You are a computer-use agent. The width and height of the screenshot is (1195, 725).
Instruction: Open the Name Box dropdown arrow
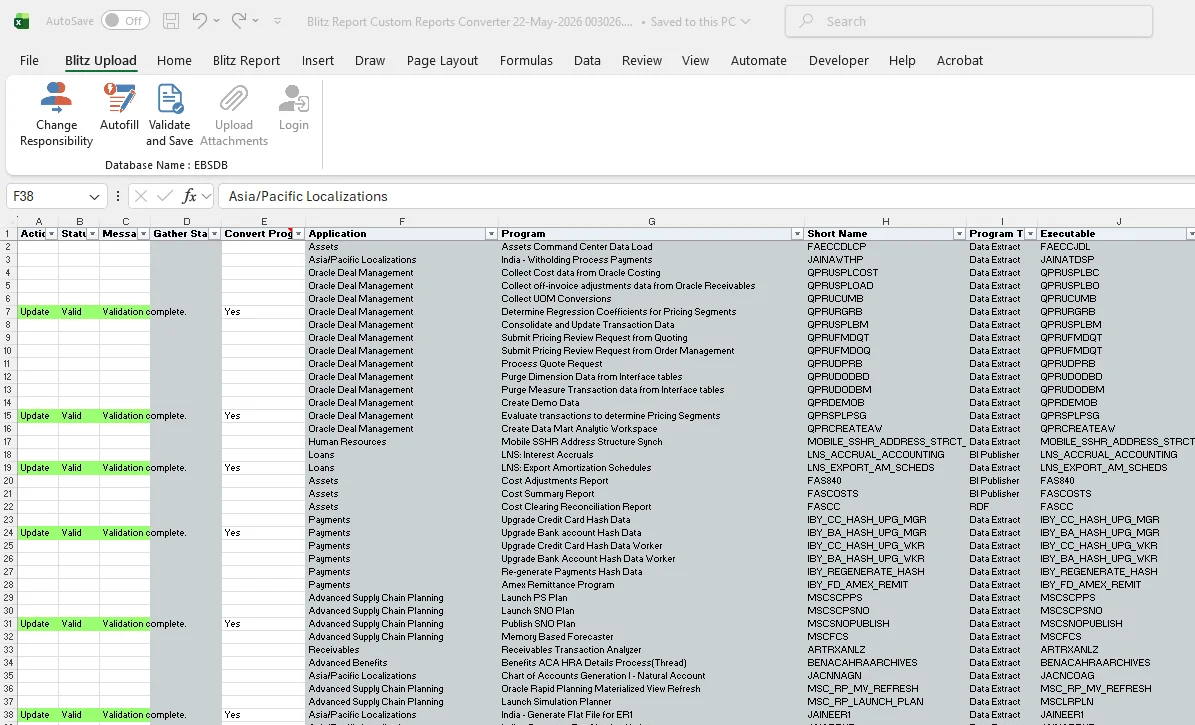coord(95,197)
